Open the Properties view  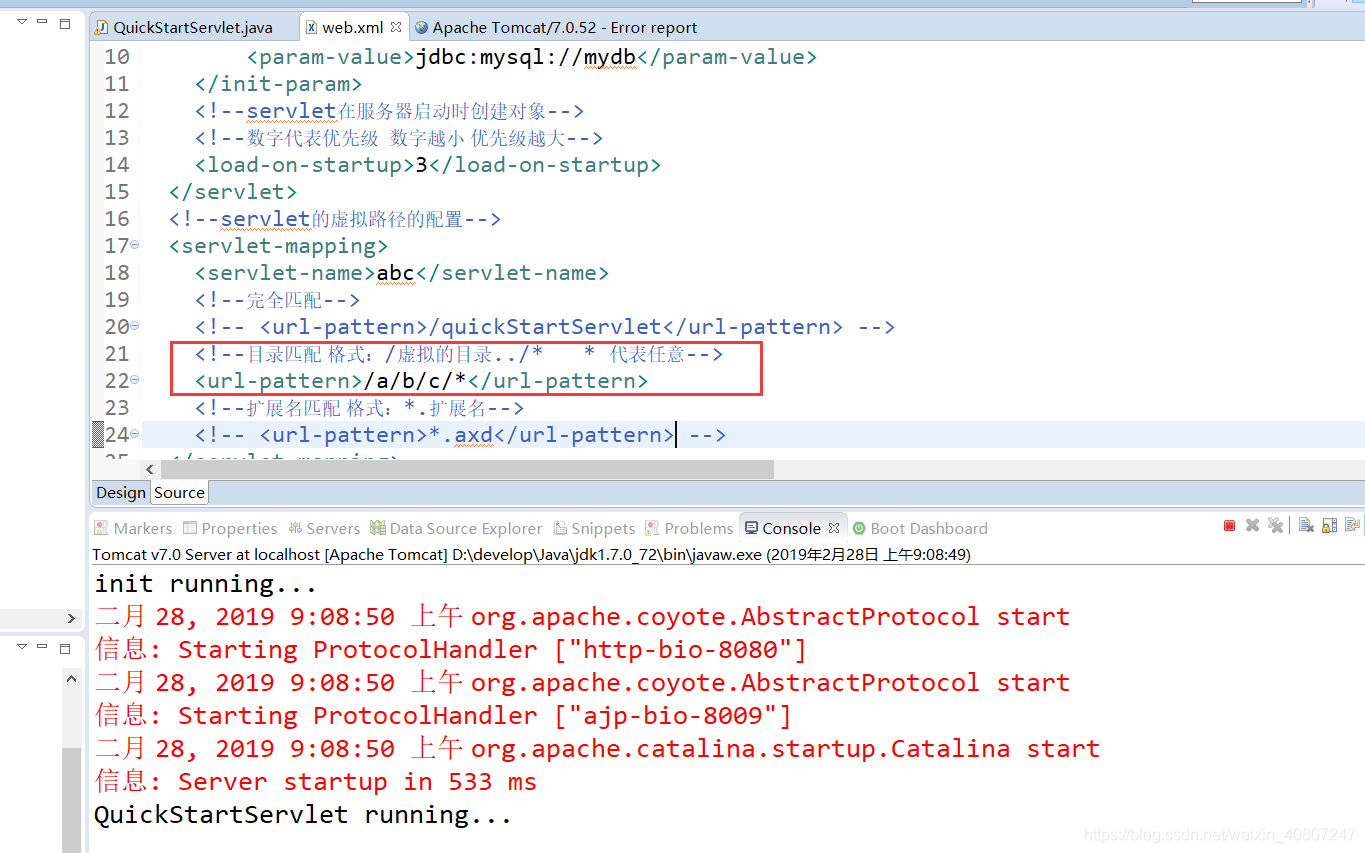[229, 528]
